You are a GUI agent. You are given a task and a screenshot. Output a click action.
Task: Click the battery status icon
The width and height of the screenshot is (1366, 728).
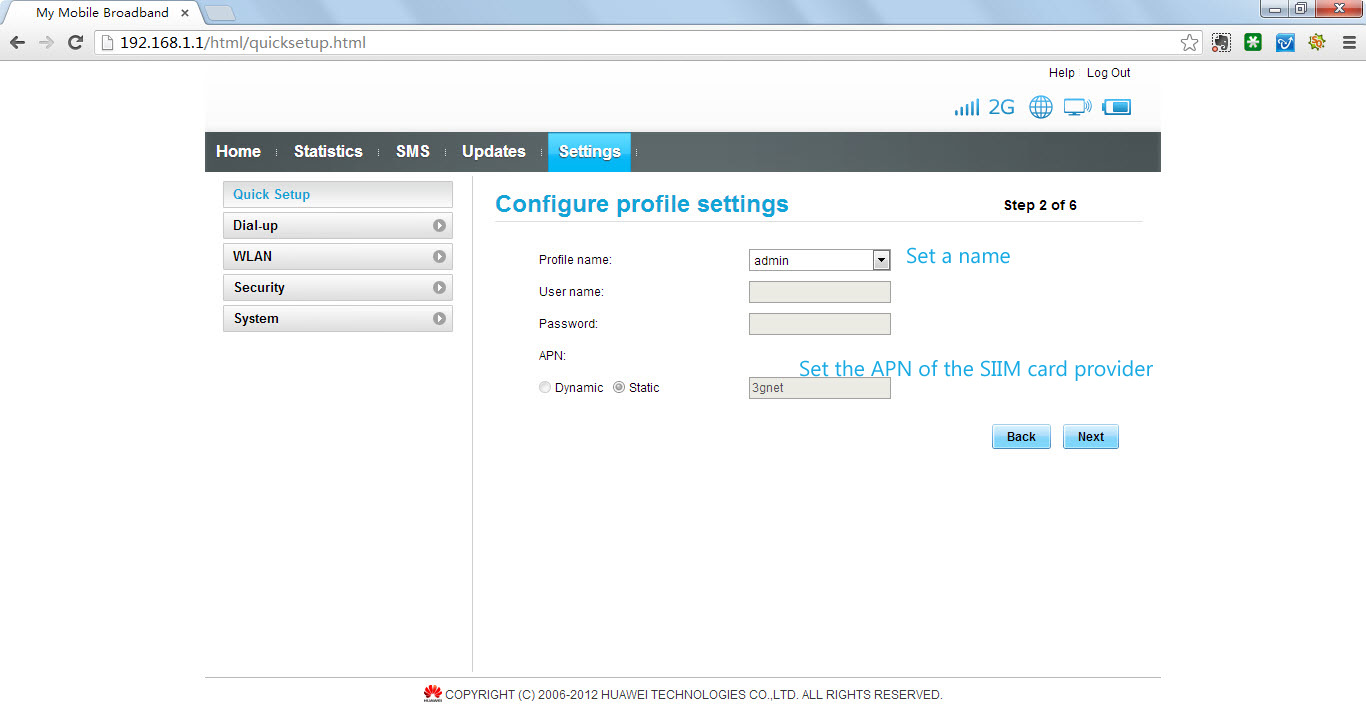[1117, 108]
